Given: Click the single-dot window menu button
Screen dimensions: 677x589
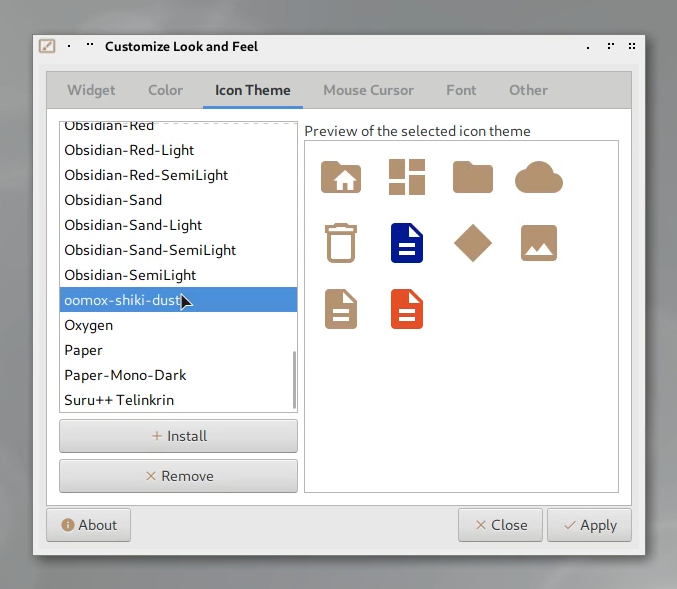Looking at the screenshot, I should coord(69,46).
